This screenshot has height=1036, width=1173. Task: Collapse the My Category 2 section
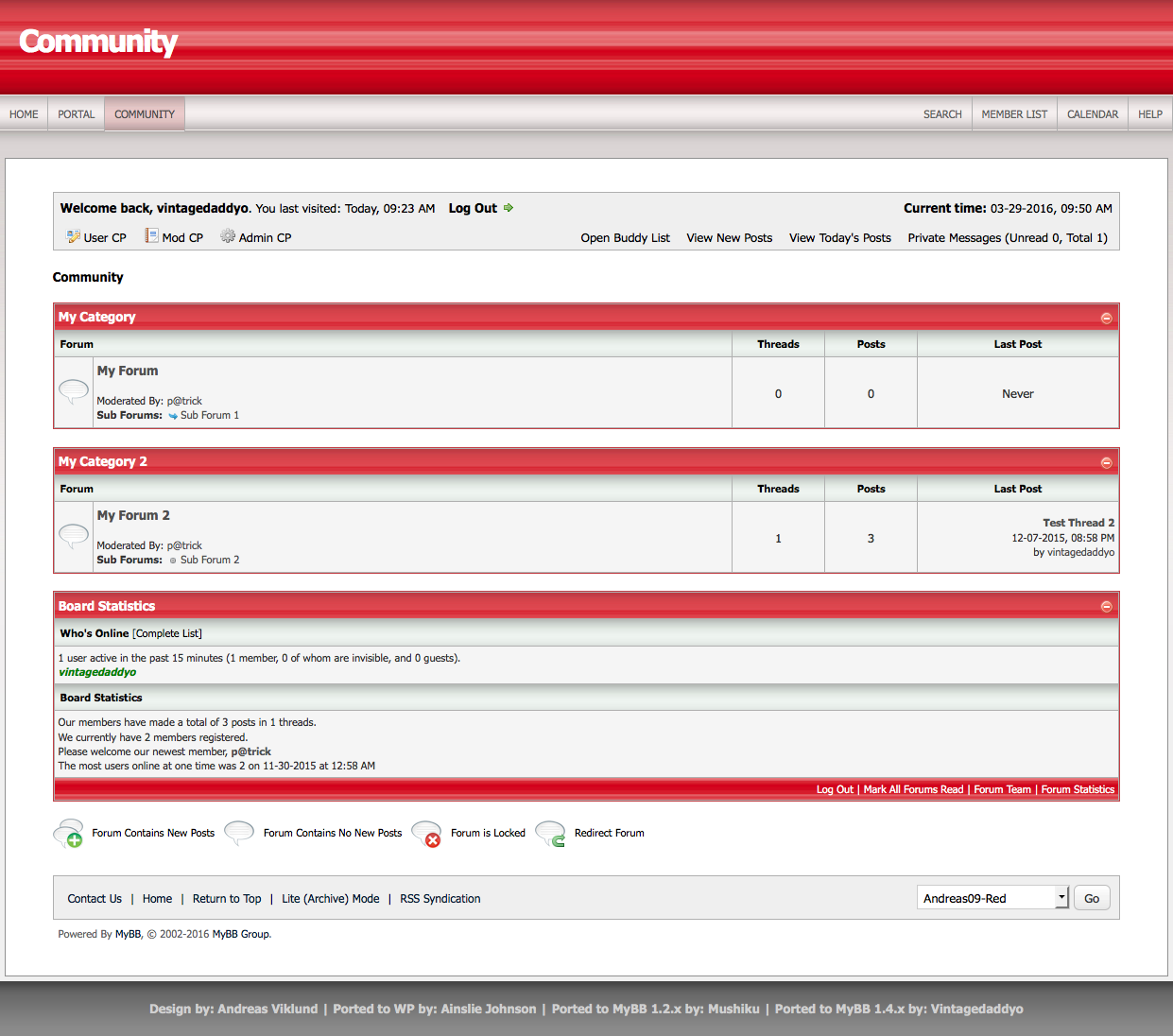(1106, 462)
